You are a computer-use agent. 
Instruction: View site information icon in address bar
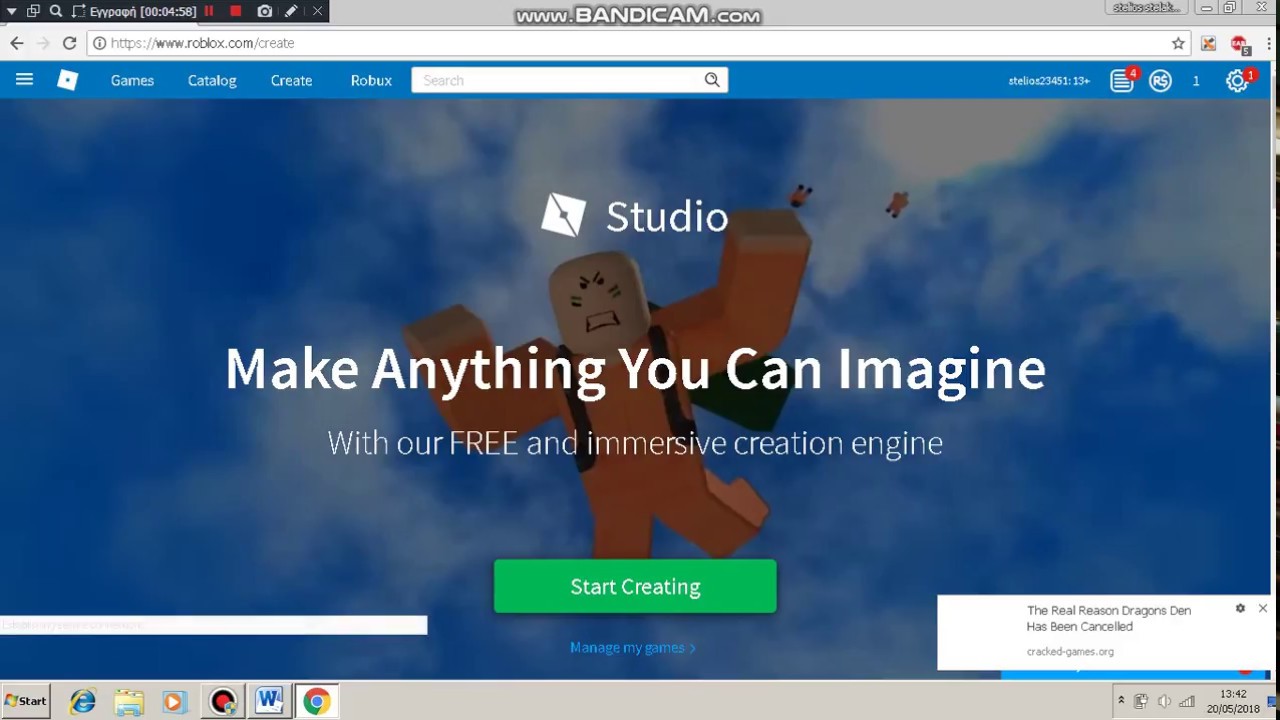pos(99,43)
